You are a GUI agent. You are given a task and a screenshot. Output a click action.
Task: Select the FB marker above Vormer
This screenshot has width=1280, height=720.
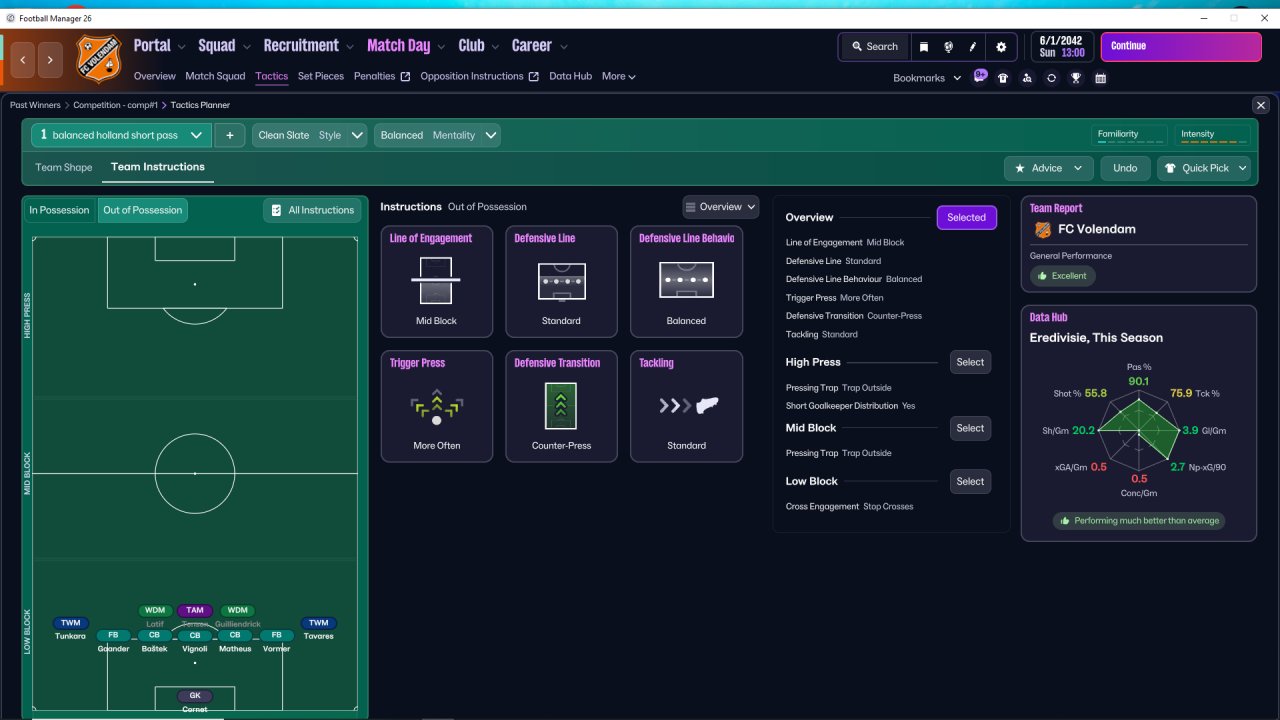[x=276, y=635]
